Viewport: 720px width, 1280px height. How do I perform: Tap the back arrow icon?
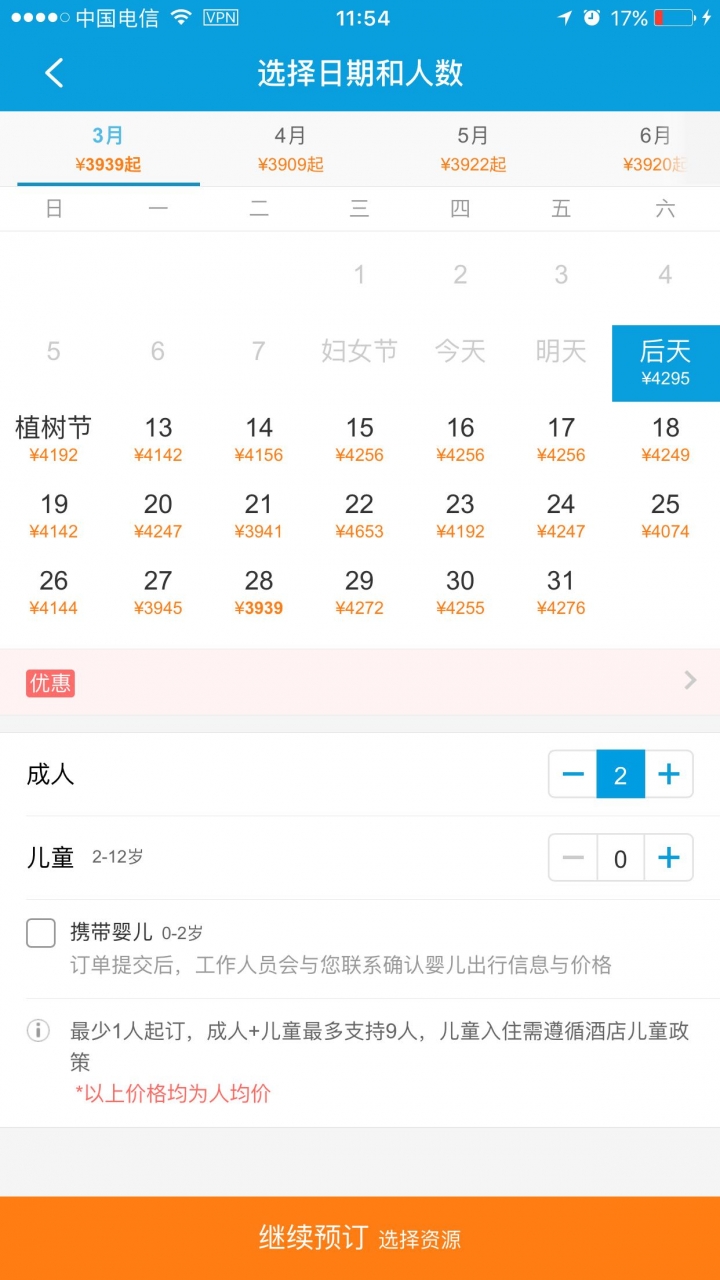(x=54, y=73)
